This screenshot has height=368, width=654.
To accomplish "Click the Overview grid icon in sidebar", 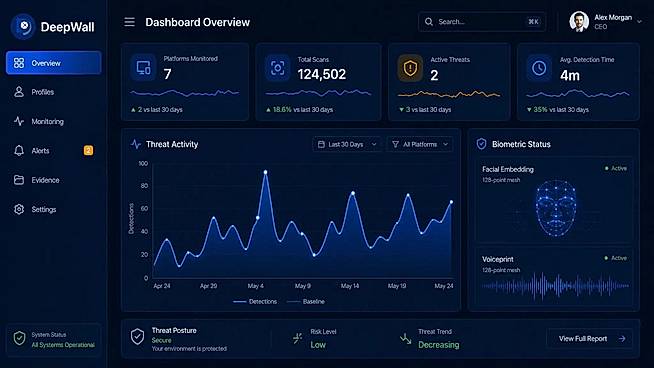I will click(19, 63).
